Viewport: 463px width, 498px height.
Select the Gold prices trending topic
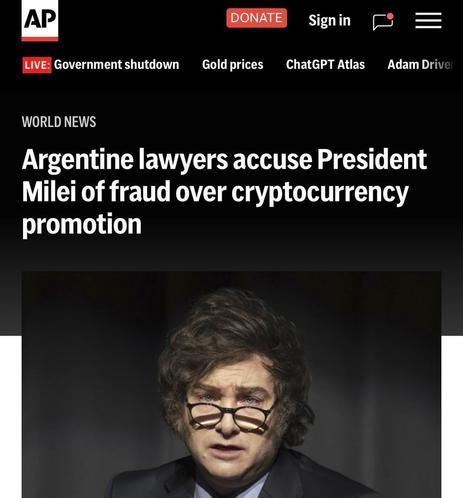coord(233,65)
